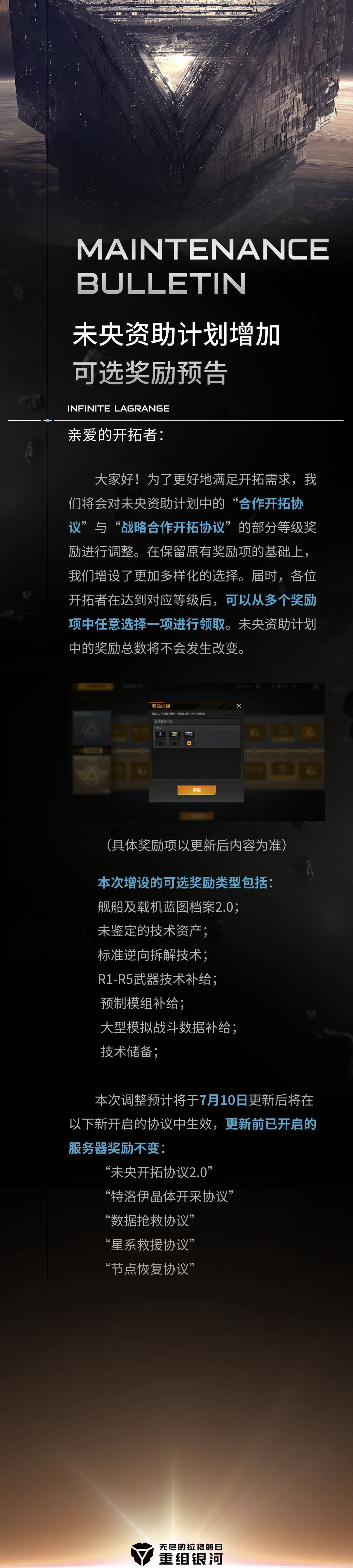Click the orange 领取 claim button
The width and height of the screenshot is (353, 1568).
196,790
